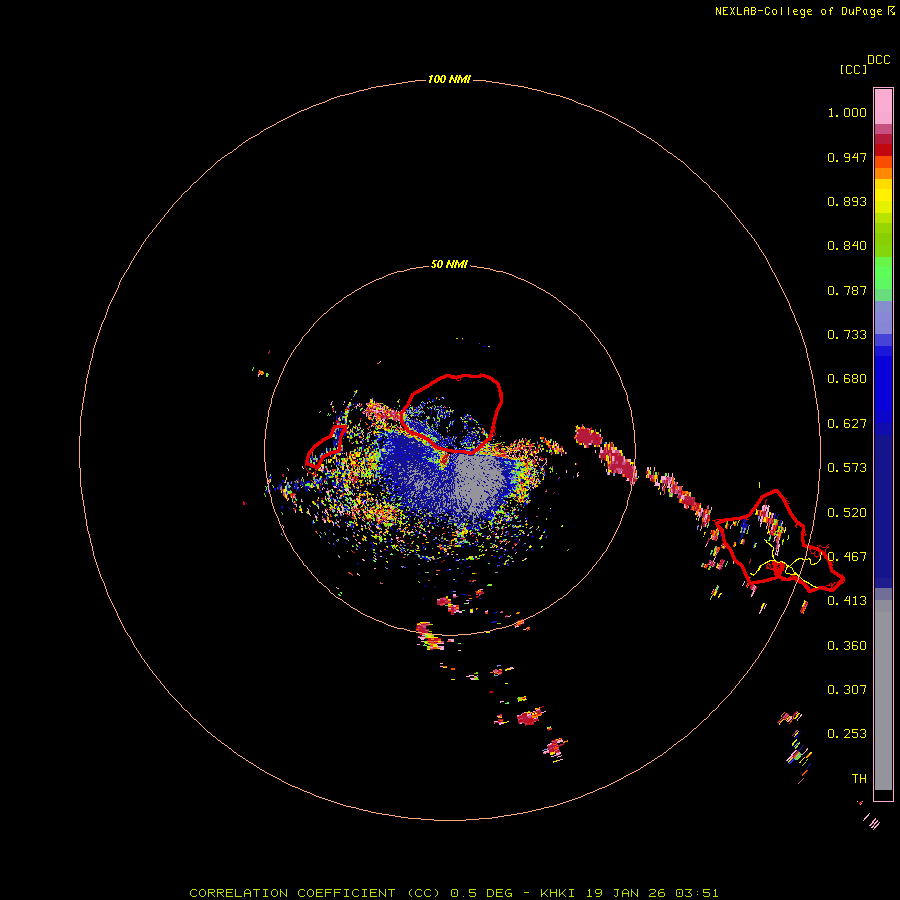Click the 0.467 scale value

point(847,557)
